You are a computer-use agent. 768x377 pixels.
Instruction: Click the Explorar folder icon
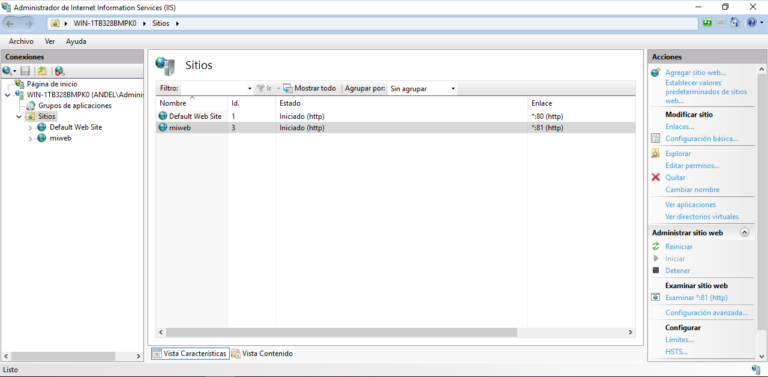tap(656, 153)
